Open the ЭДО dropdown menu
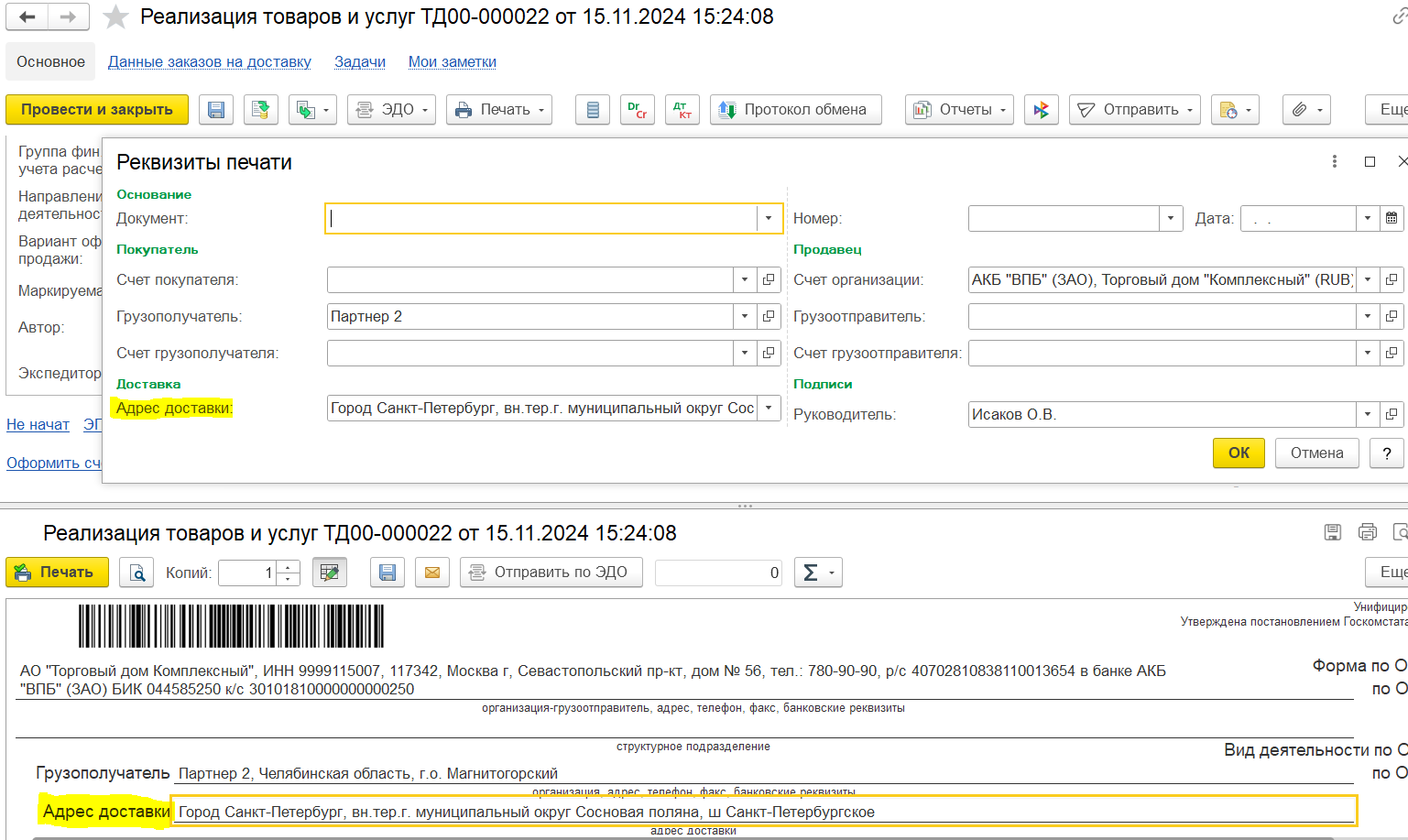 [391, 110]
